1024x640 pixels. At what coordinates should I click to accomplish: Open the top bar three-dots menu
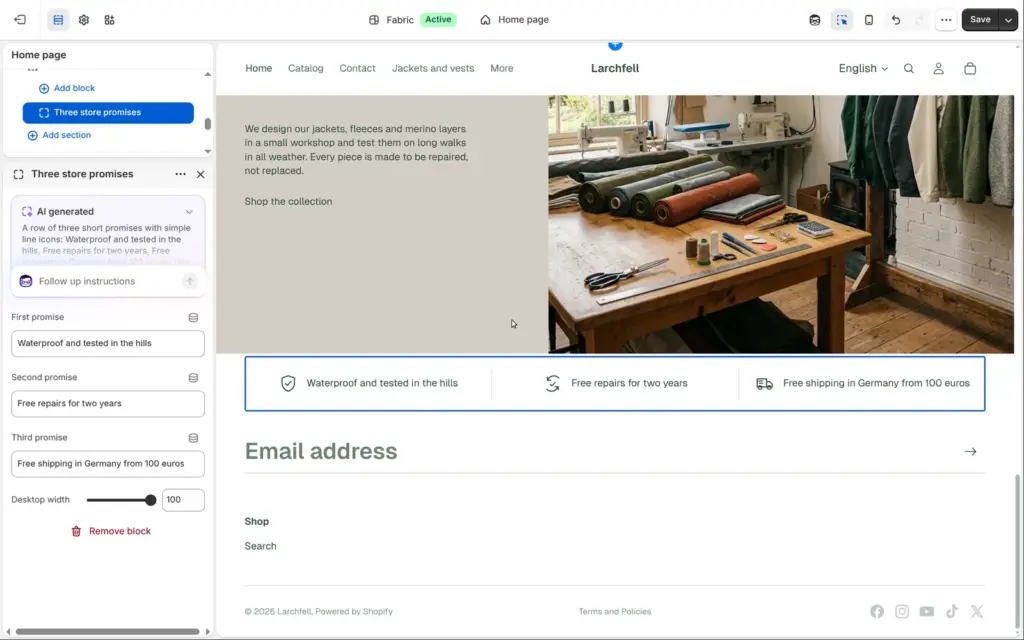pyautogui.click(x=946, y=20)
